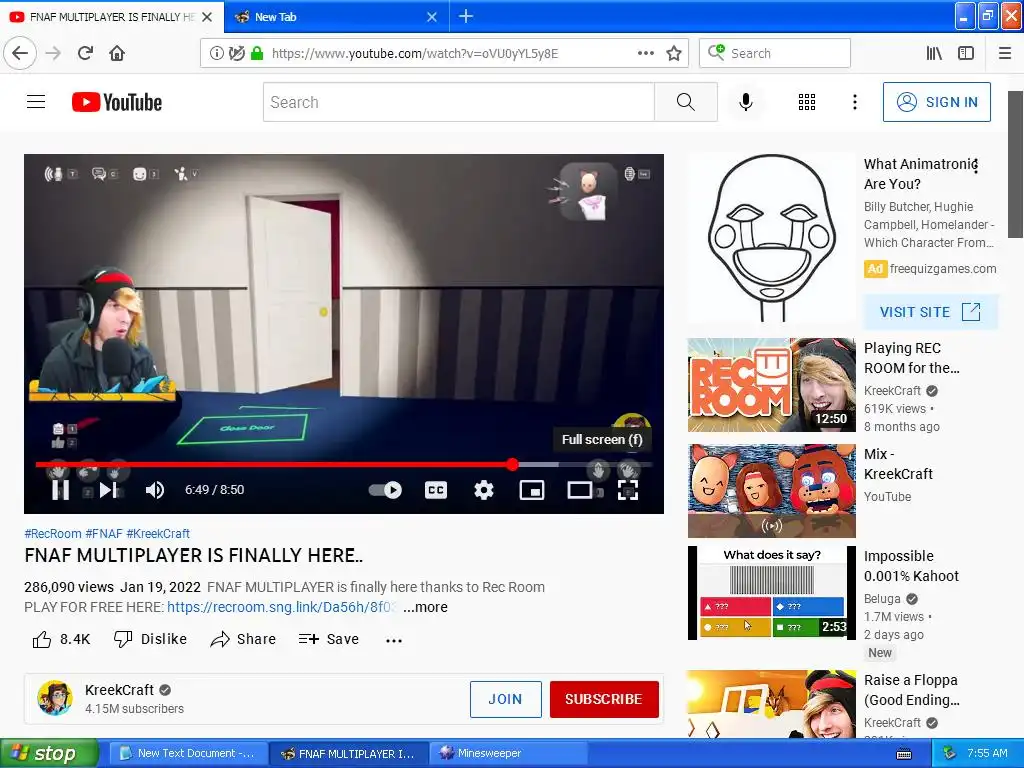Go to YouTube home via logo
1024x768 pixels.
pos(117,103)
